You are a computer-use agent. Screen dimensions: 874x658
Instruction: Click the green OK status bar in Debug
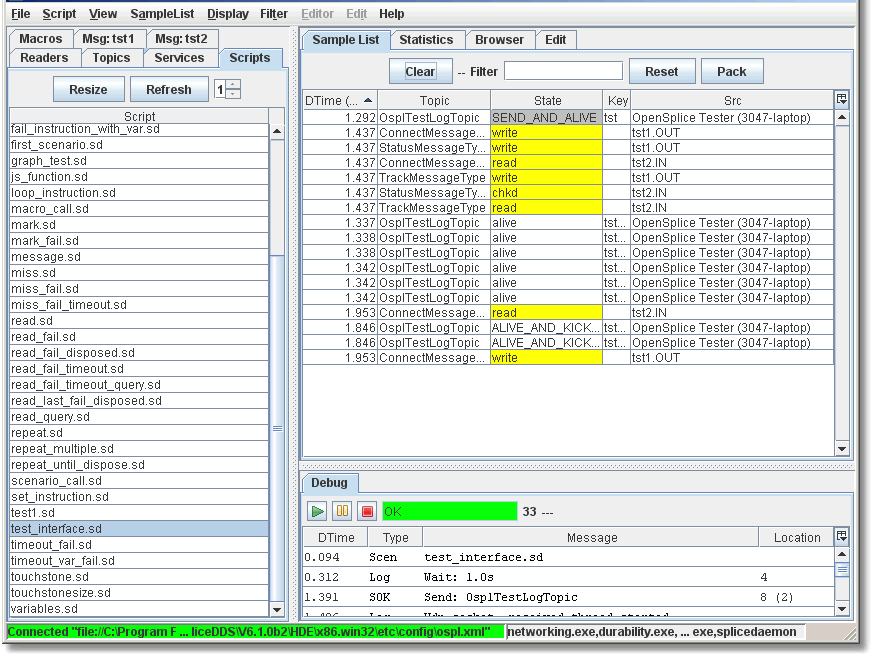(x=449, y=511)
